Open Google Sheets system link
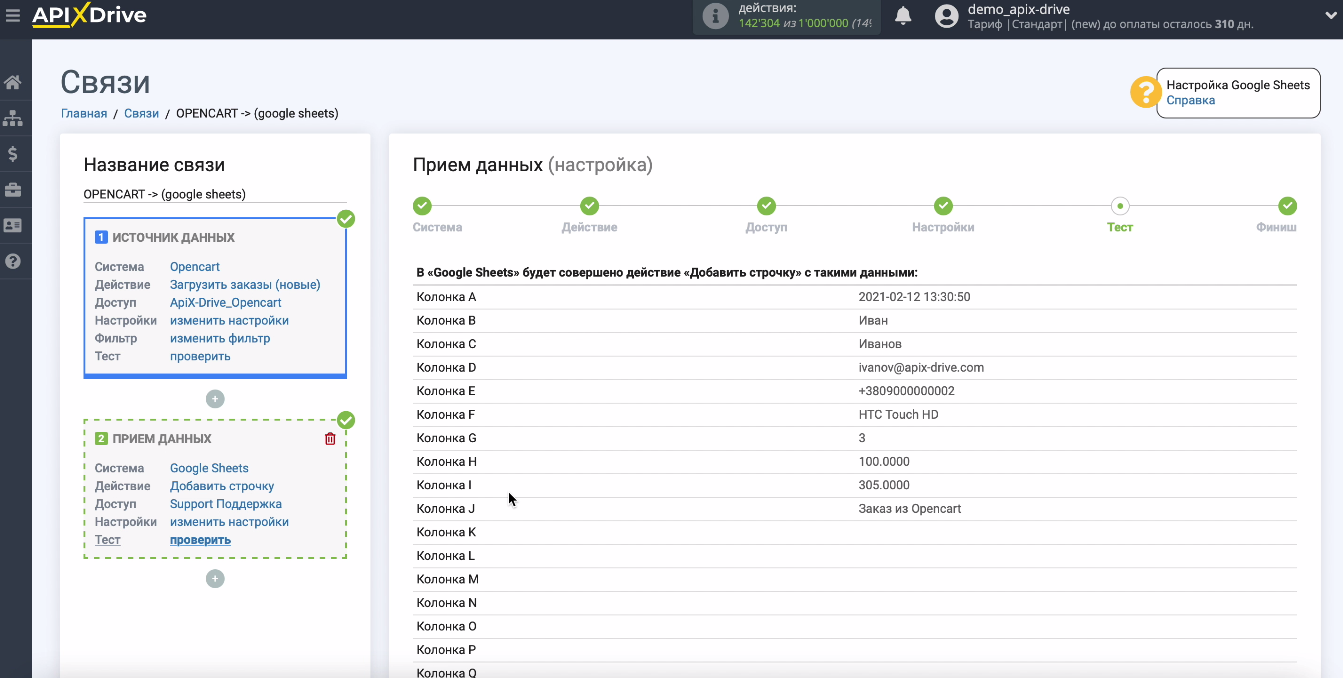The height and width of the screenshot is (678, 1343). 209,468
